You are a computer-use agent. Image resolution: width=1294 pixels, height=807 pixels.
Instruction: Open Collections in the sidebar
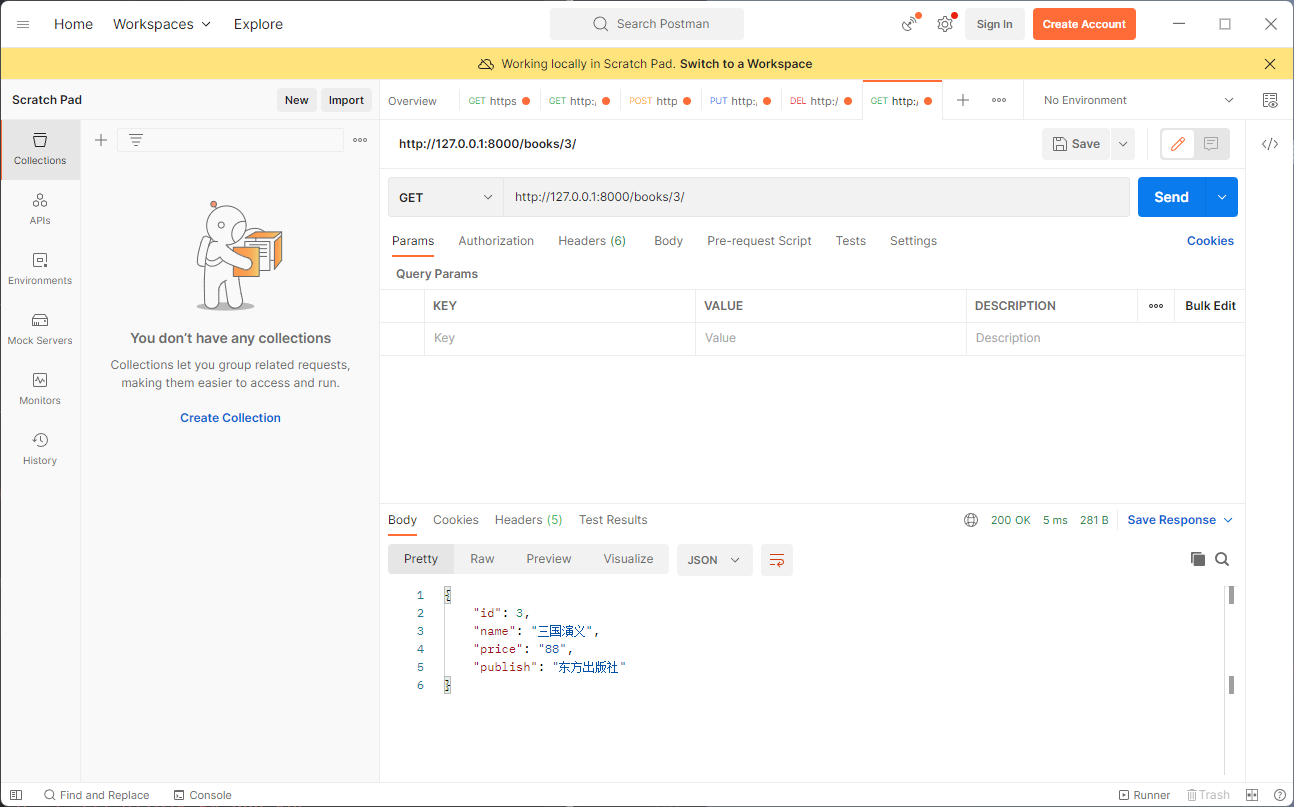(40, 149)
